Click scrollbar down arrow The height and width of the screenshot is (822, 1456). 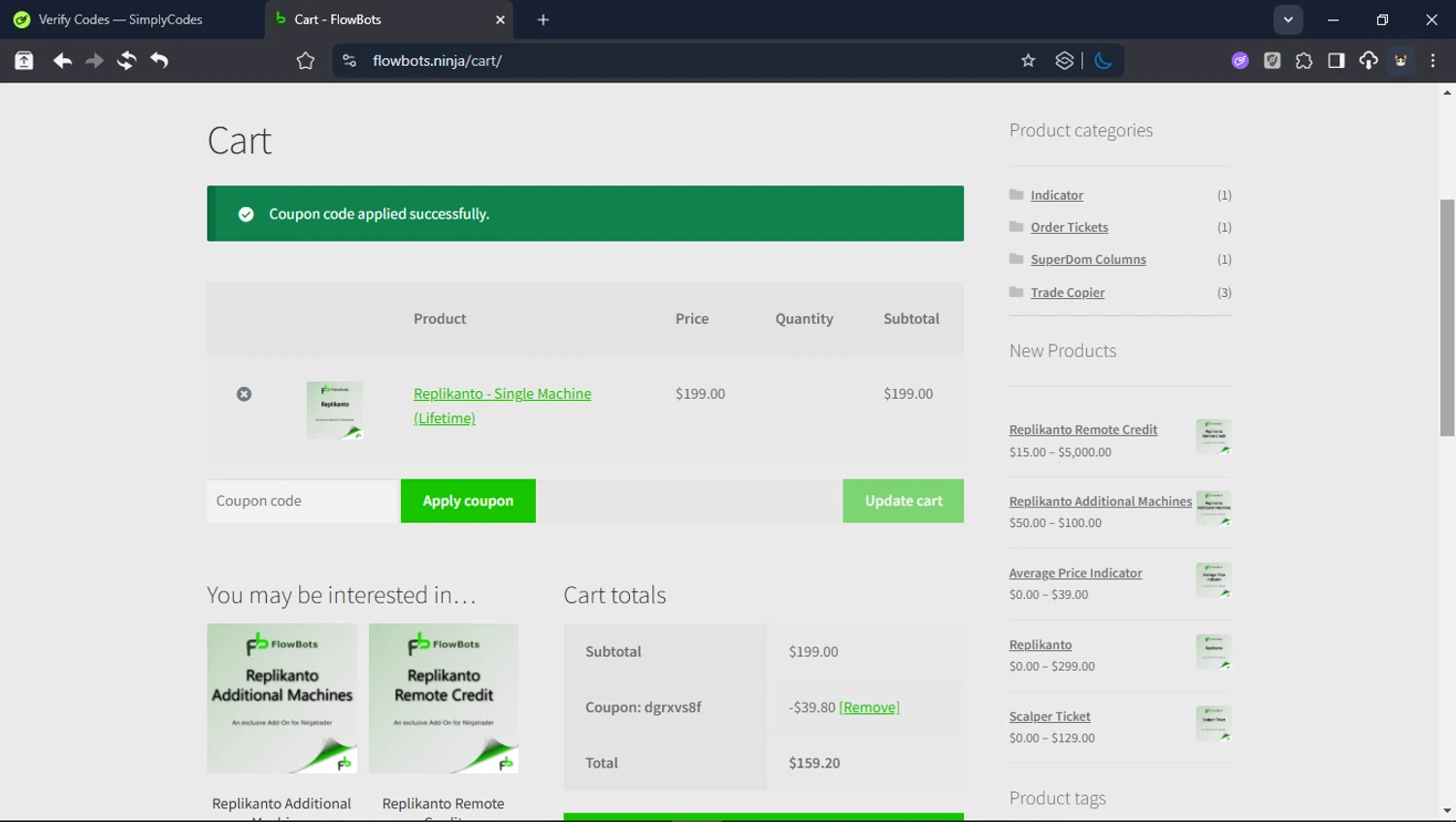pos(1447,811)
